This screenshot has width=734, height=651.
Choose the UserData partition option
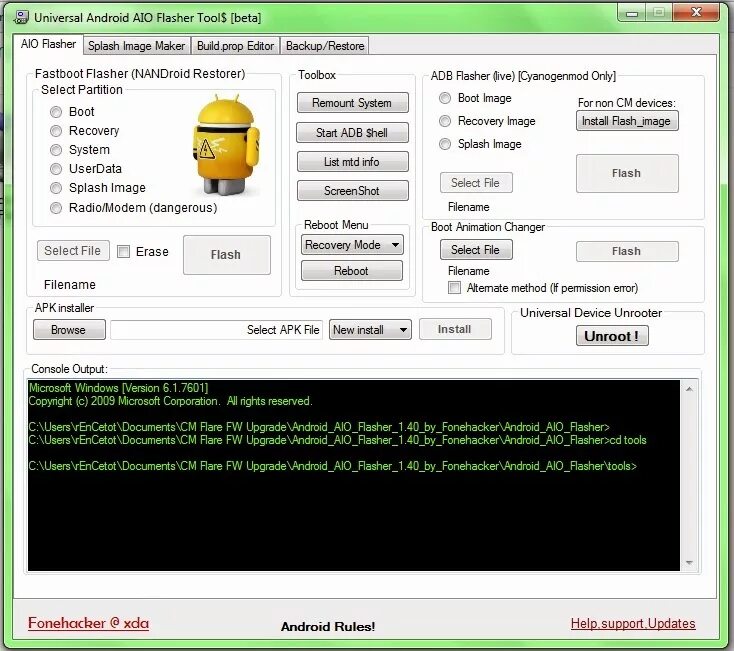(x=56, y=169)
